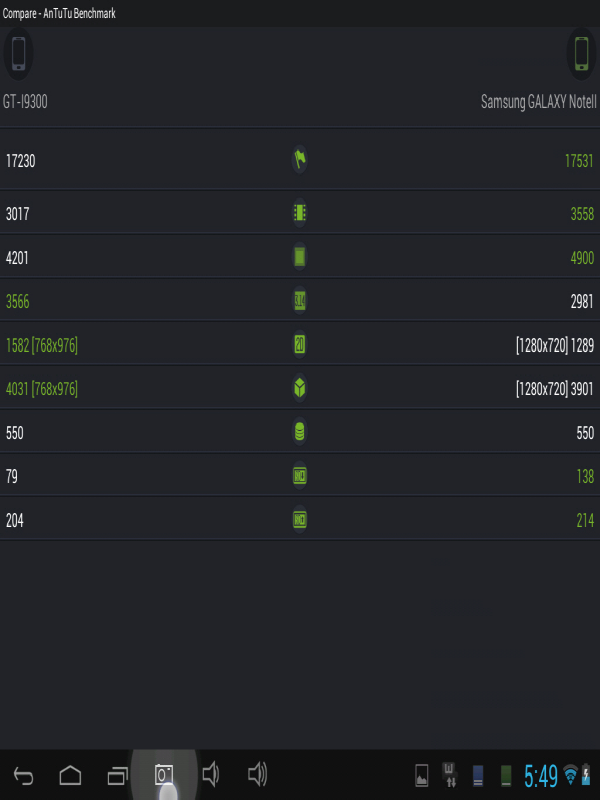Select the 2D graphics score icon
The image size is (600, 800).
299,344
